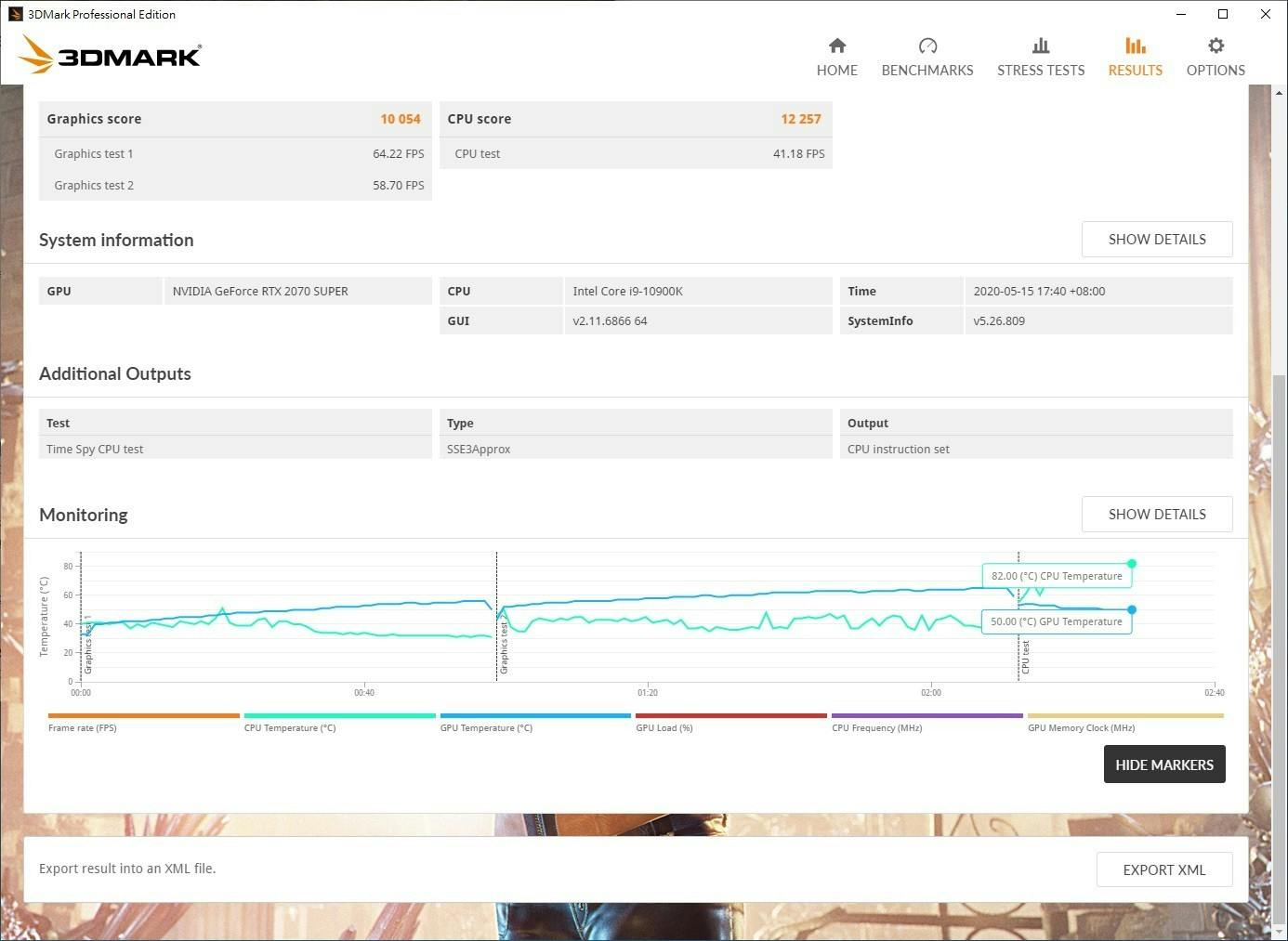Click the Graphics test 1 result 64.22 FPS

(x=399, y=153)
